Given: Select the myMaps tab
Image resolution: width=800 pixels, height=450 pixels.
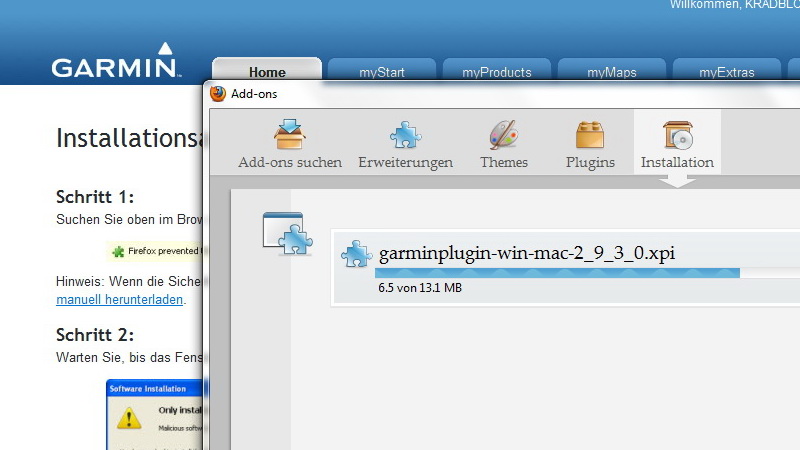Looking at the screenshot, I should [x=612, y=72].
